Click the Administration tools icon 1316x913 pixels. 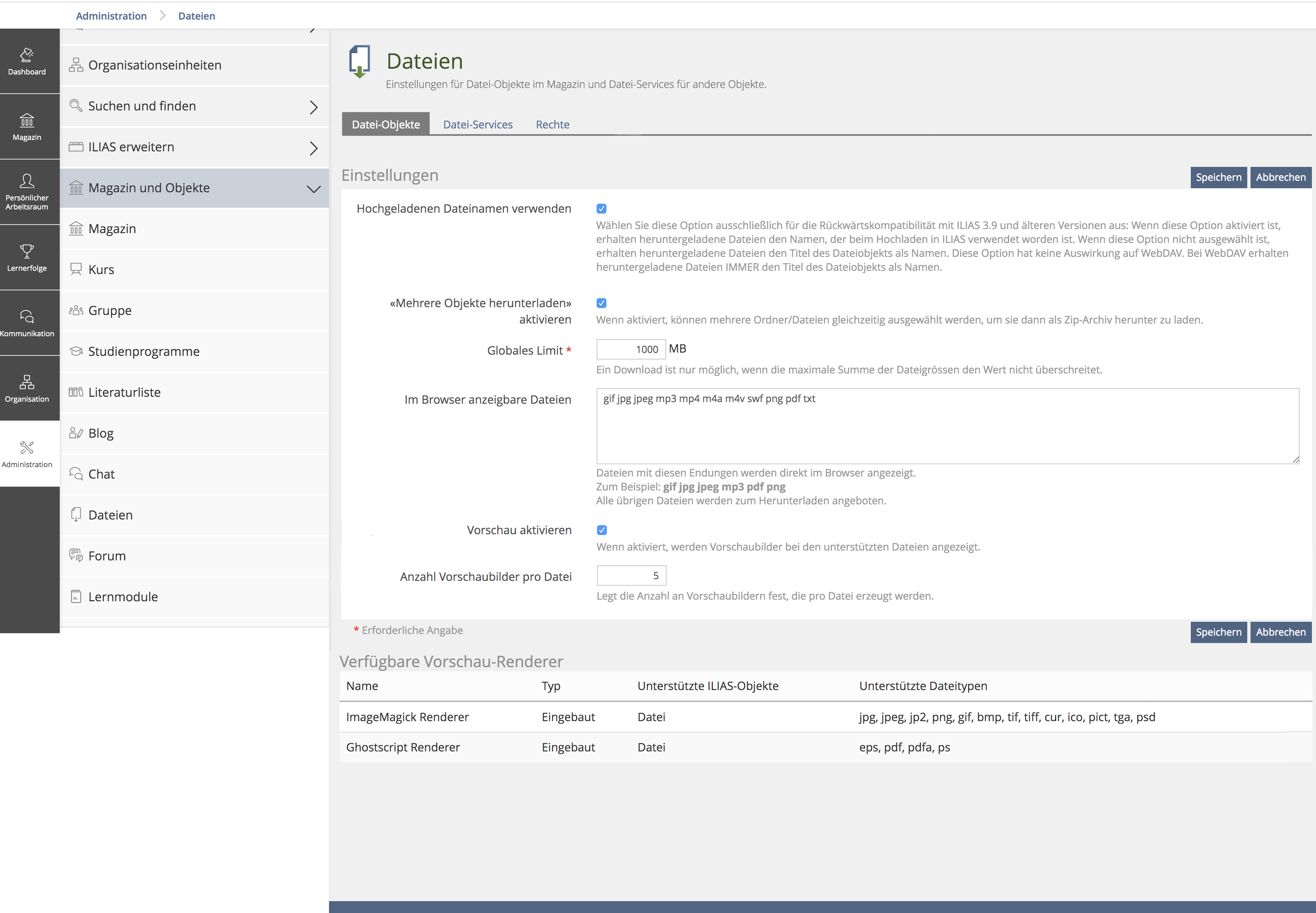pos(27,454)
